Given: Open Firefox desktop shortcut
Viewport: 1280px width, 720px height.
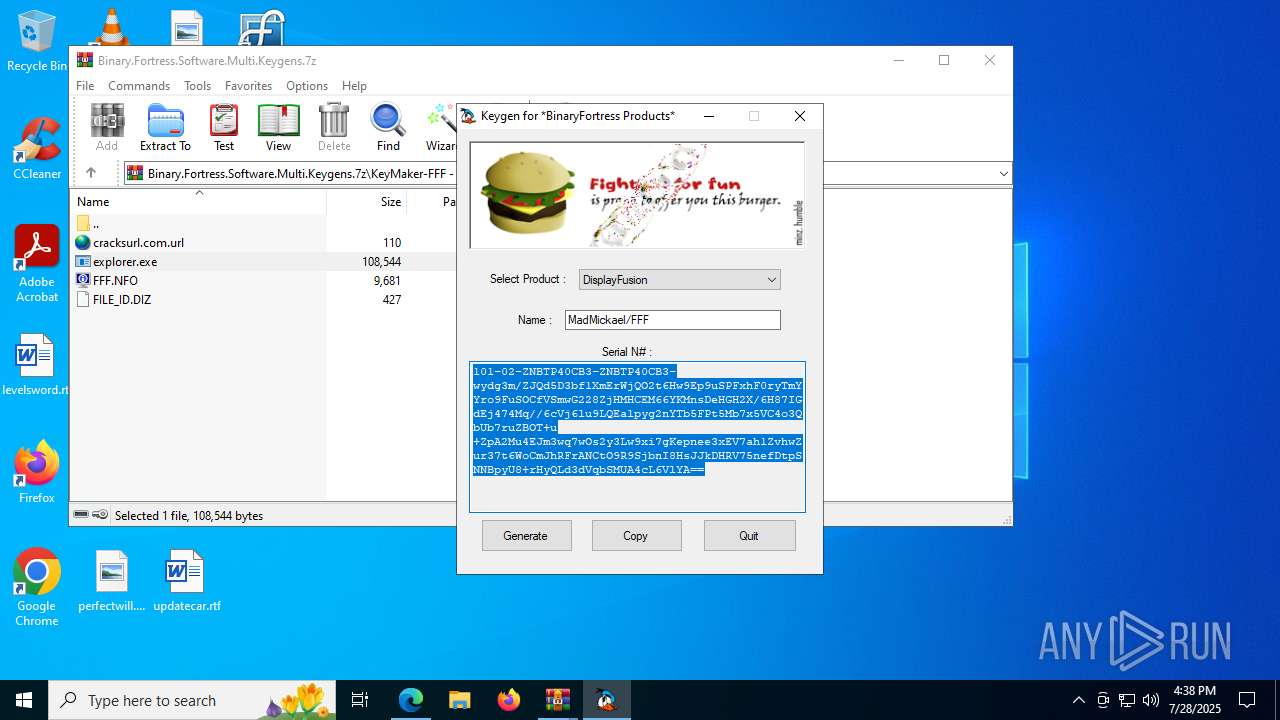Looking at the screenshot, I should 37,471.
